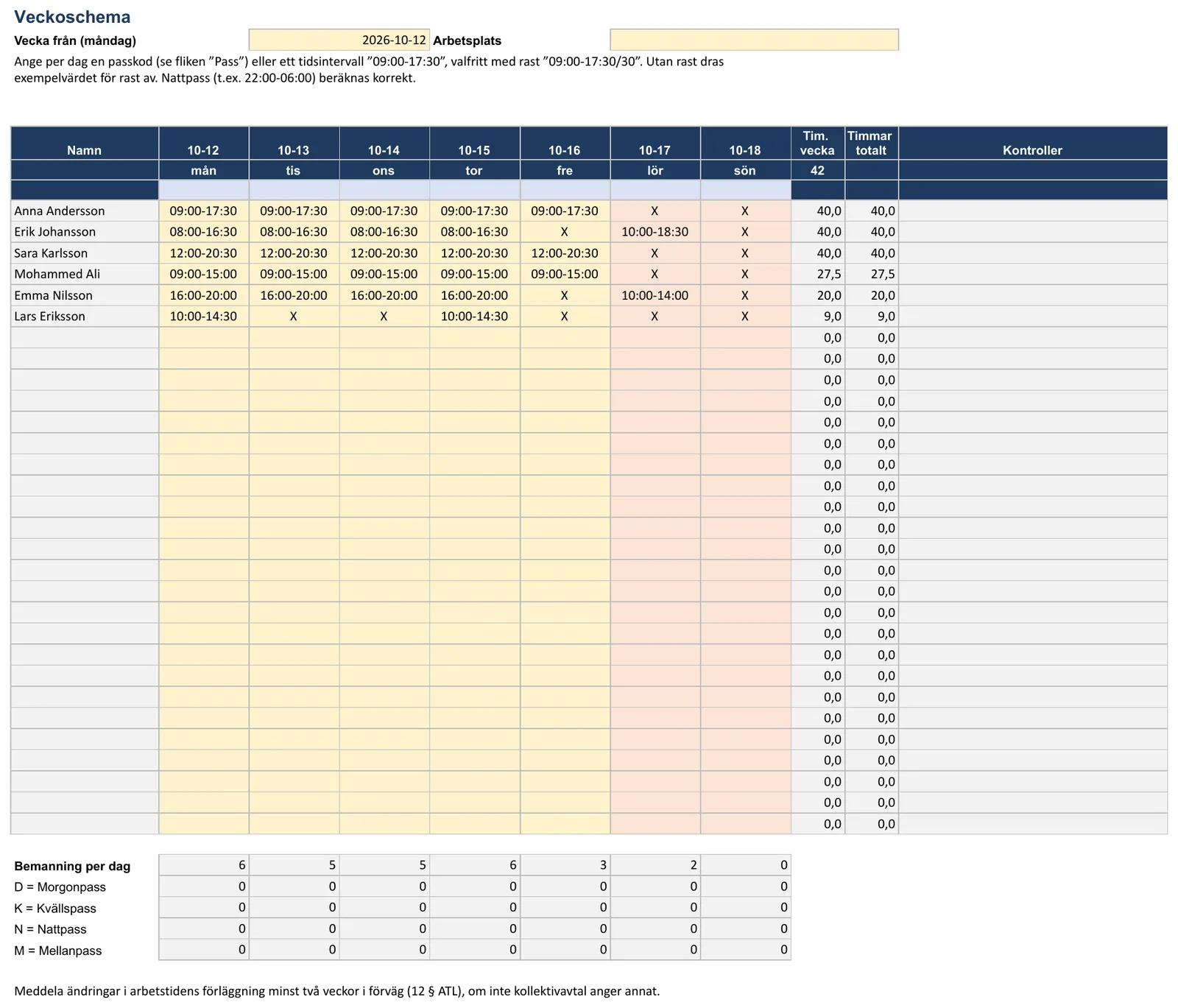
Task: Select the week start date field 2026-10-12
Action: [x=339, y=40]
